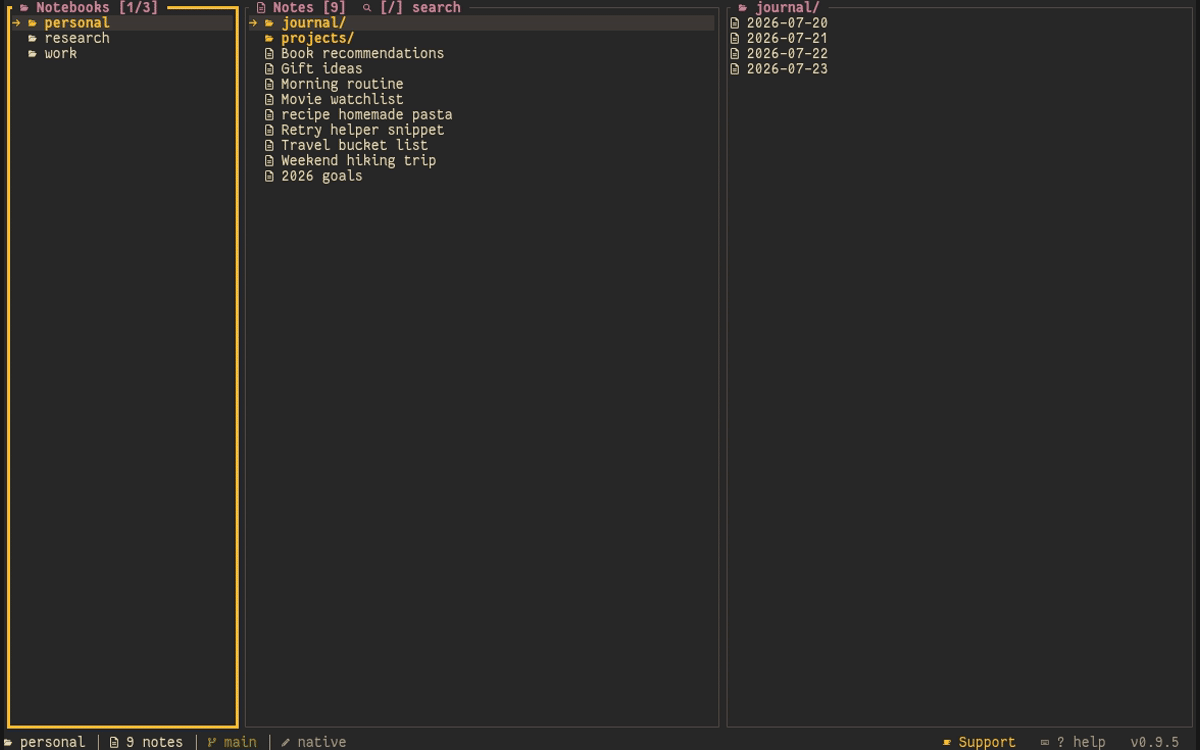Open the projects/ folder

317,38
